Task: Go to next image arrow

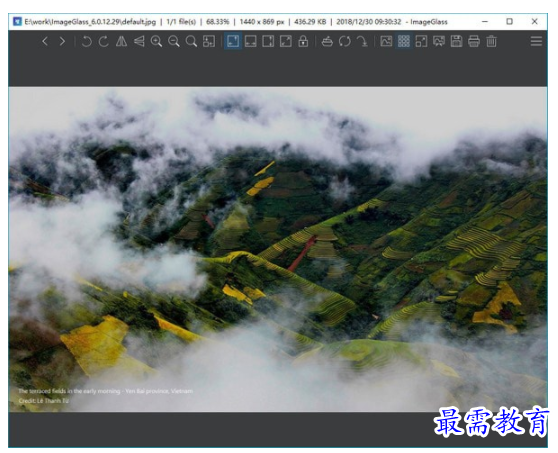Action: point(62,41)
